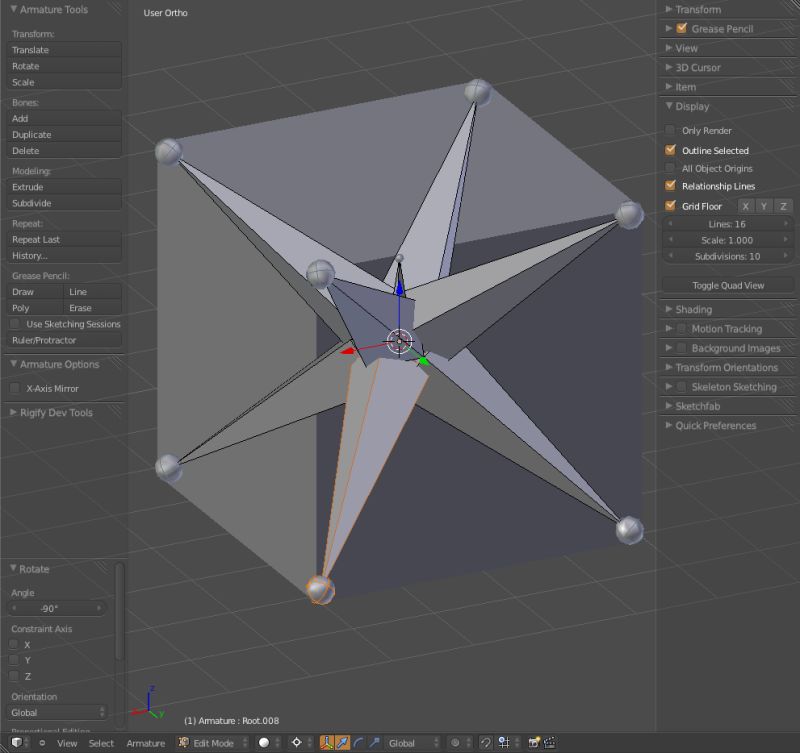The width and height of the screenshot is (800, 753).
Task: Click the Edit Mode armature icon
Action: point(183,742)
